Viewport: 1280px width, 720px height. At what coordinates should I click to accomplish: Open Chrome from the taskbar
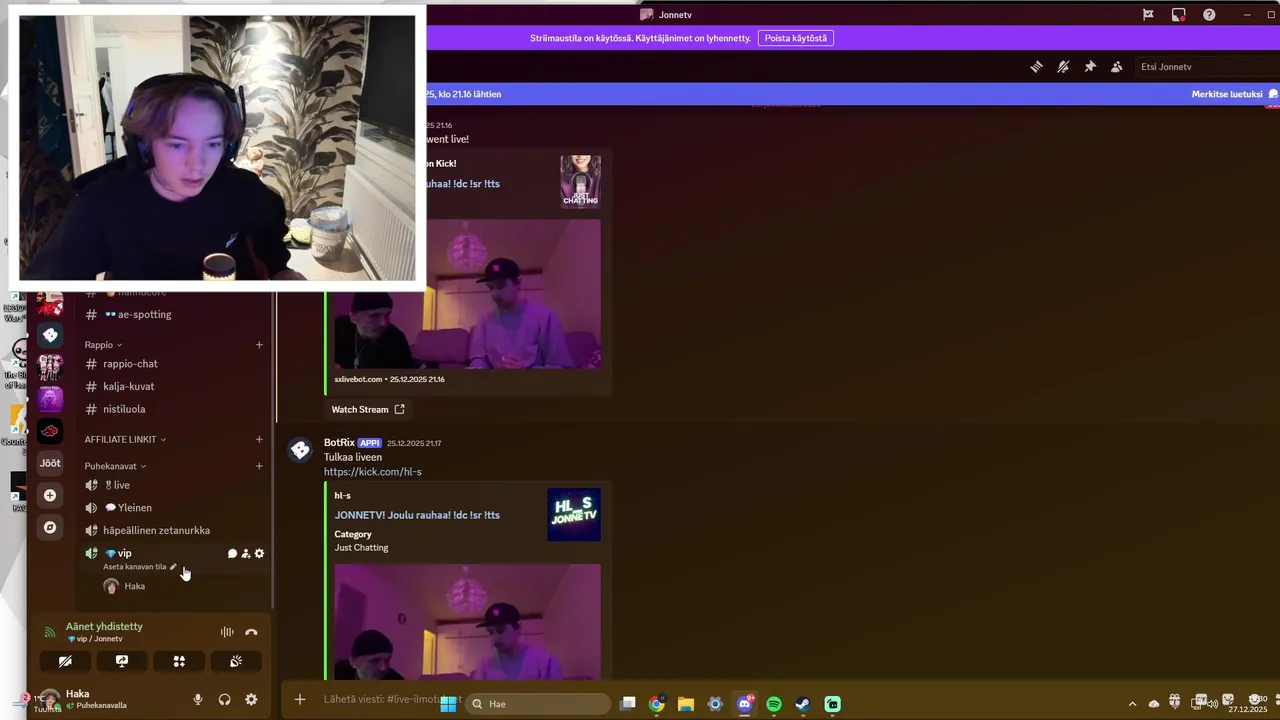(x=656, y=704)
